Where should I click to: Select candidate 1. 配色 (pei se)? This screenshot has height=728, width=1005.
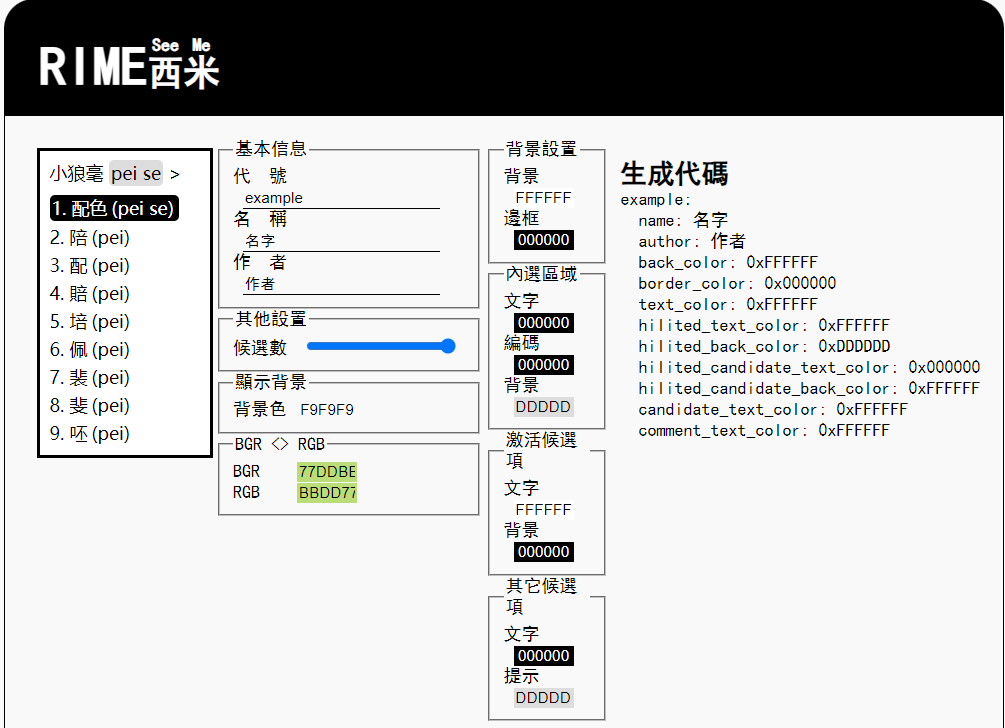tap(114, 208)
